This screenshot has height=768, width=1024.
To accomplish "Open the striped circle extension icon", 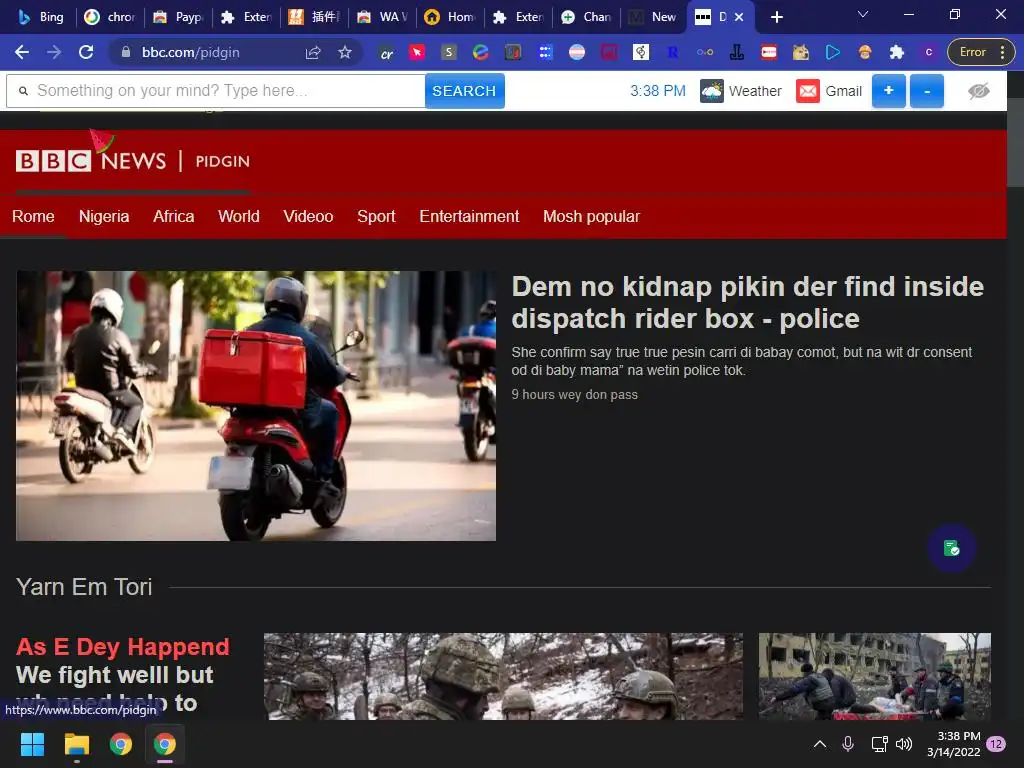I will tap(577, 52).
